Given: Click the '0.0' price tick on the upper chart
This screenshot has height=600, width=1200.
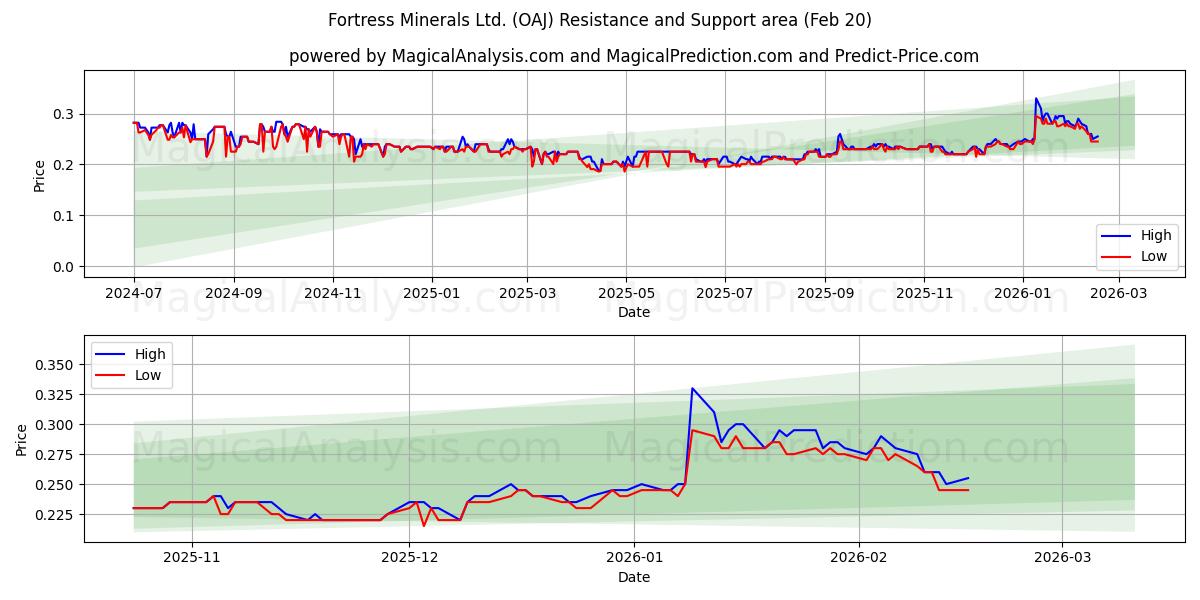Looking at the screenshot, I should click(x=65, y=267).
